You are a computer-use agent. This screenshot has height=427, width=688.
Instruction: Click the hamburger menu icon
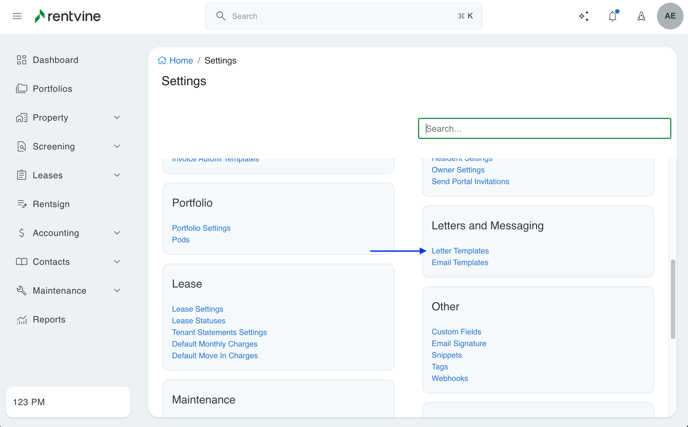(x=17, y=16)
